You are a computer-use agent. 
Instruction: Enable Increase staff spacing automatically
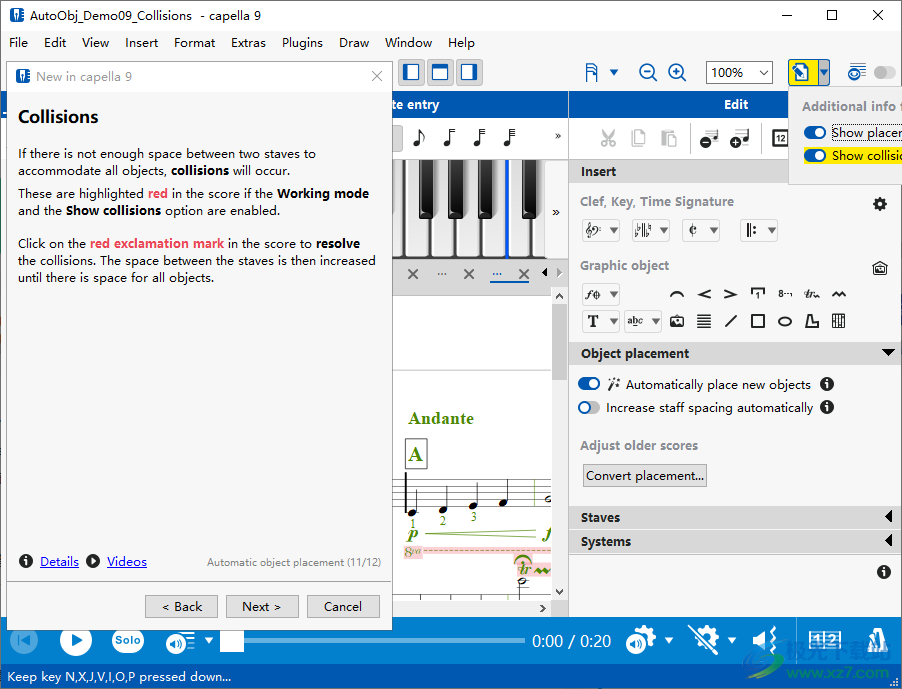pyautogui.click(x=590, y=408)
